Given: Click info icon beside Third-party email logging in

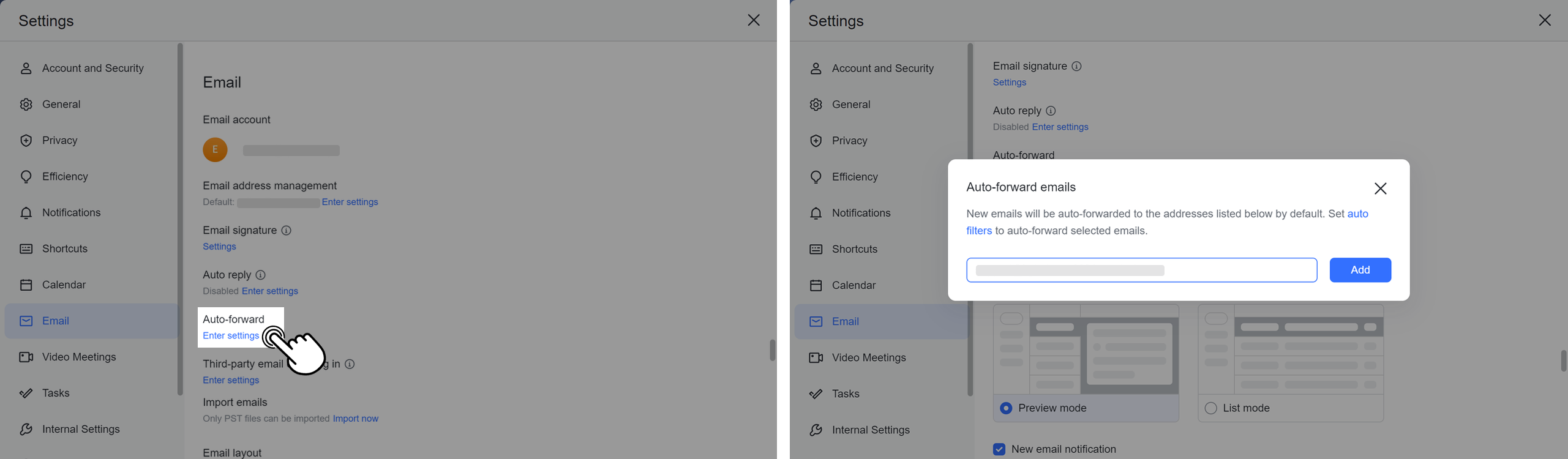Looking at the screenshot, I should pyautogui.click(x=350, y=364).
